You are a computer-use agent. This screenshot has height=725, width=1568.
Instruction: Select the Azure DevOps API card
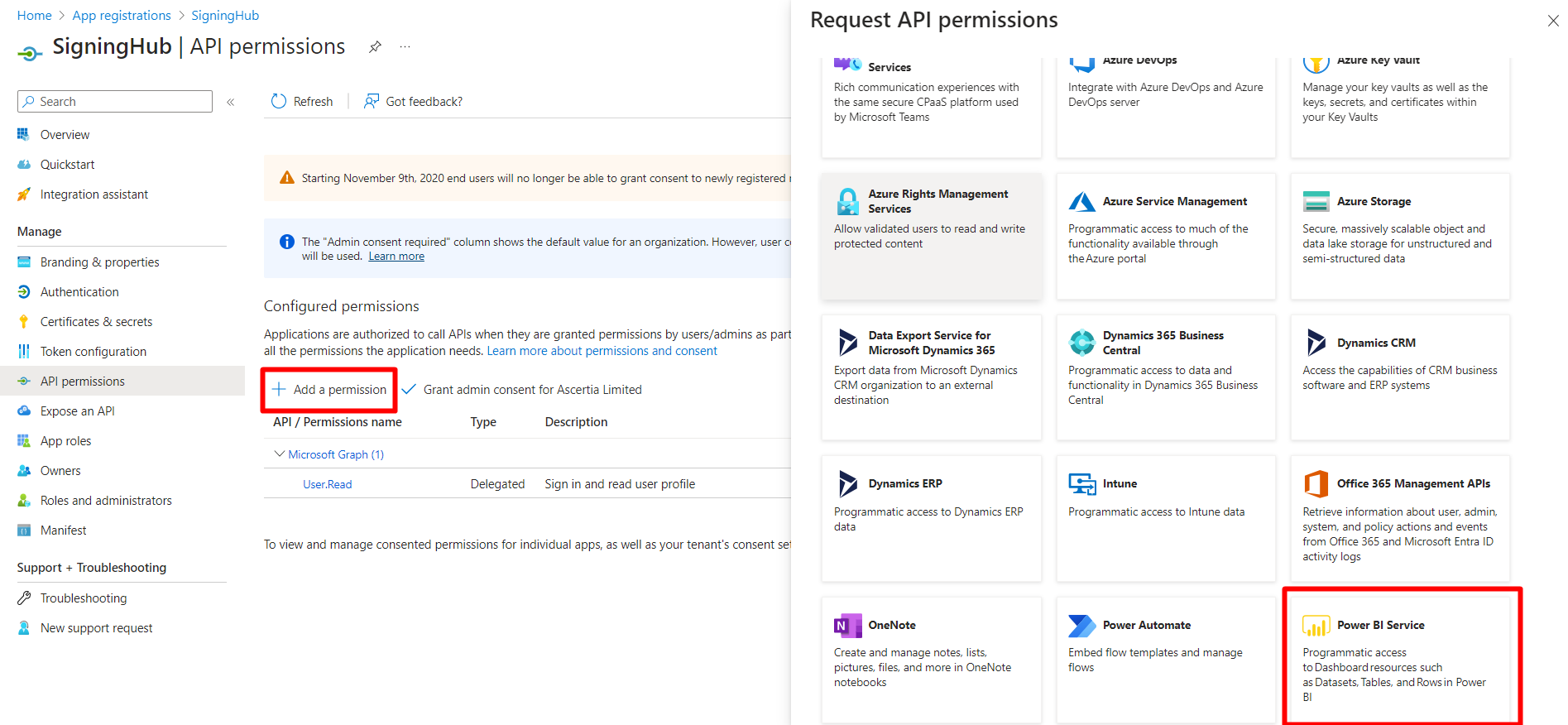click(x=1166, y=107)
